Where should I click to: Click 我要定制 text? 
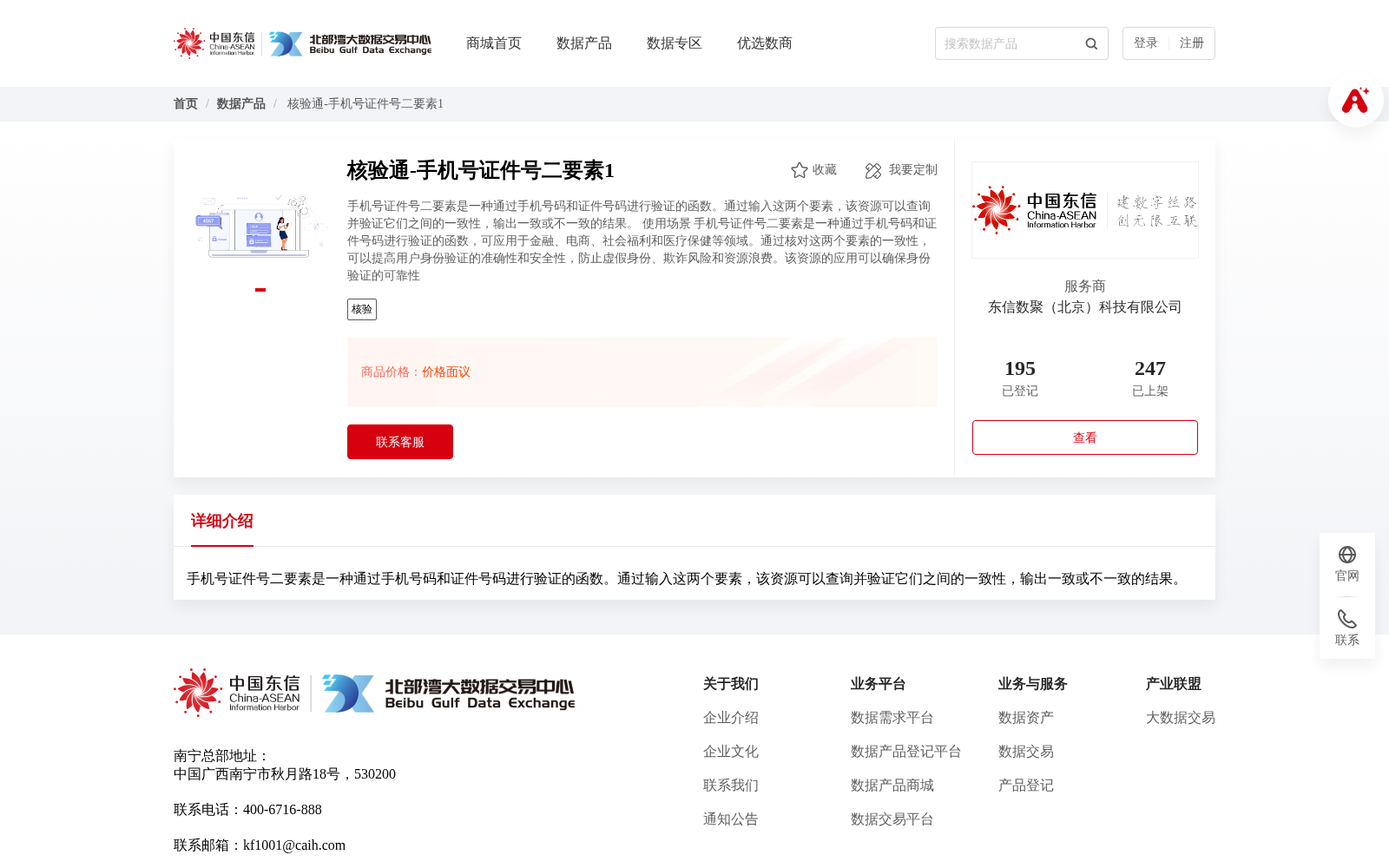click(x=913, y=170)
